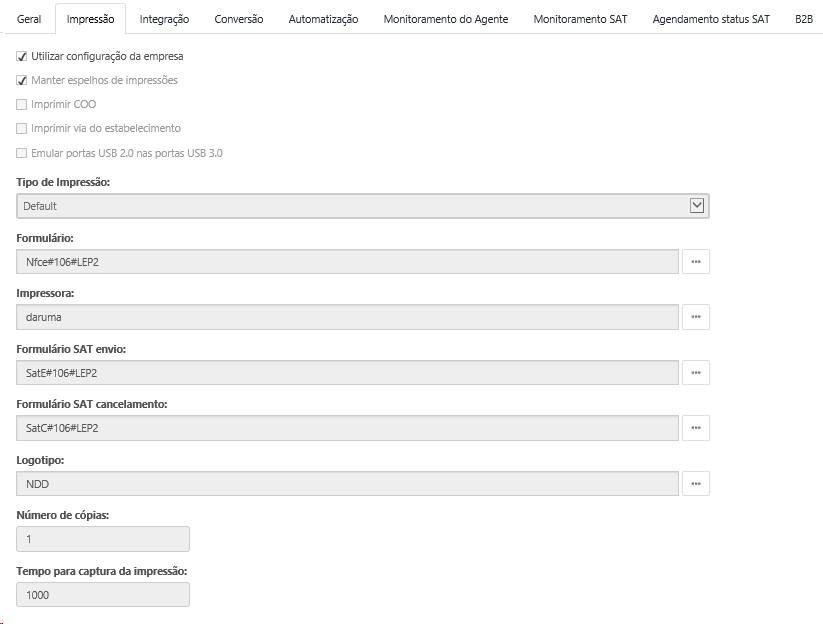Check Imprimir via do estabelecimento

click(22, 129)
